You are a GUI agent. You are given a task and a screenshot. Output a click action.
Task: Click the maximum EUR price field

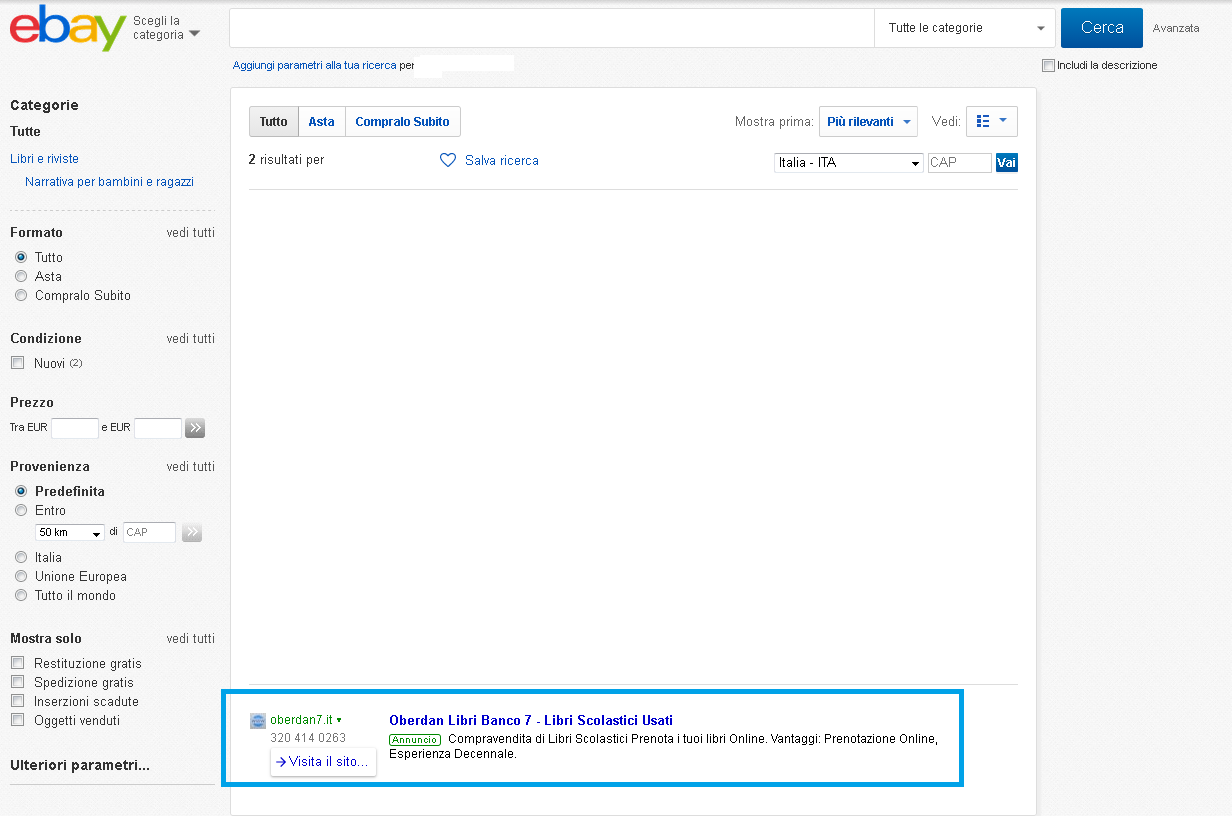(x=158, y=428)
